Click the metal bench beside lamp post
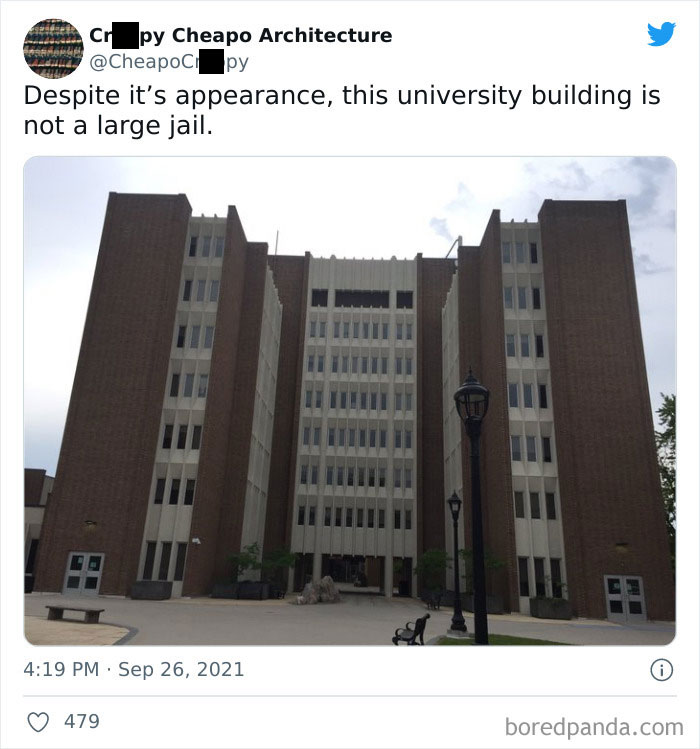Viewport: 700px width, 749px height. click(411, 630)
